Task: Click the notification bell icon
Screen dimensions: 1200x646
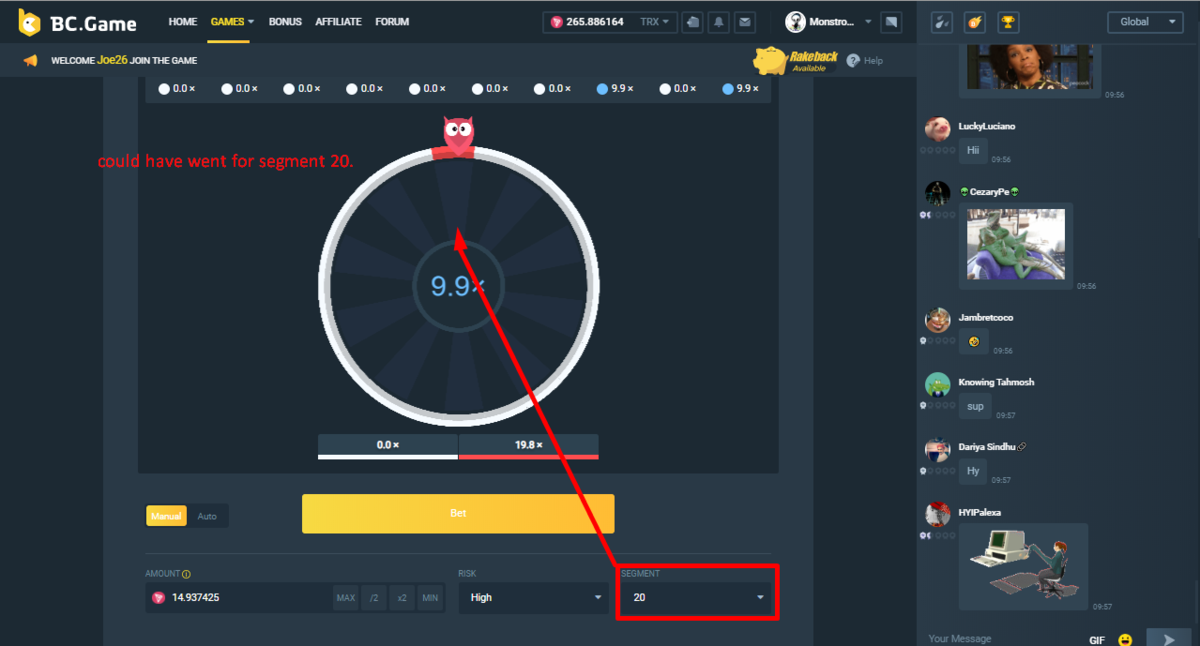Action: click(x=718, y=22)
